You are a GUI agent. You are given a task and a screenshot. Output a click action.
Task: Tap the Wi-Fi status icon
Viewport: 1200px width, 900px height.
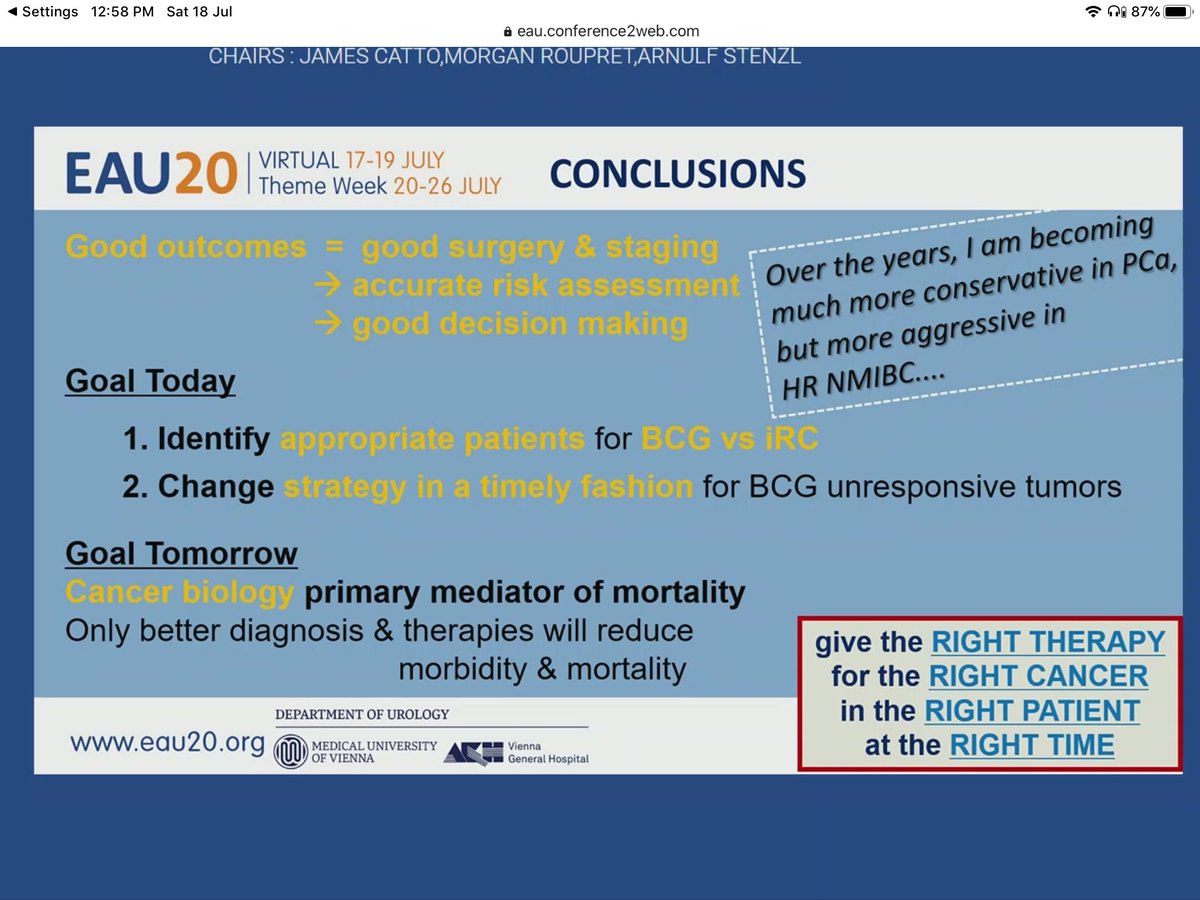pos(1093,12)
